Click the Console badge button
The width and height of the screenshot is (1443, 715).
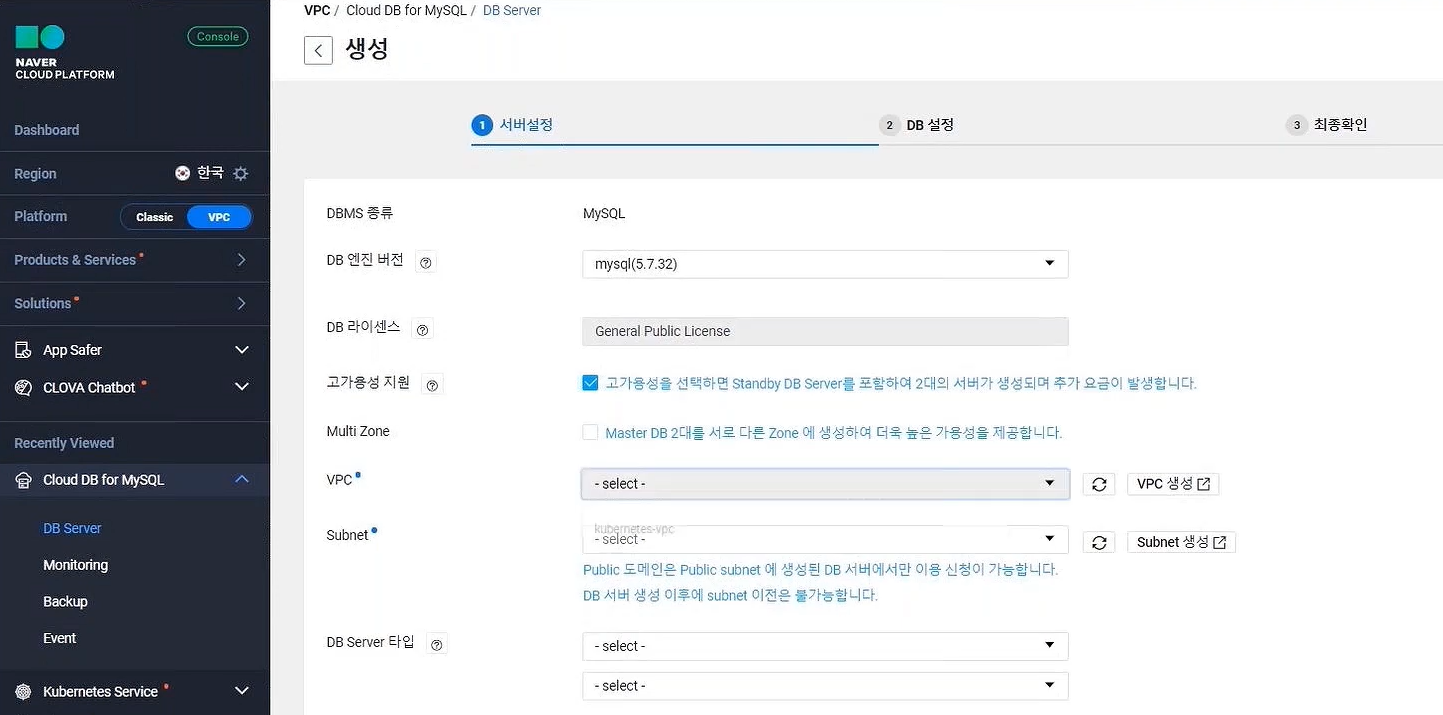[218, 37]
